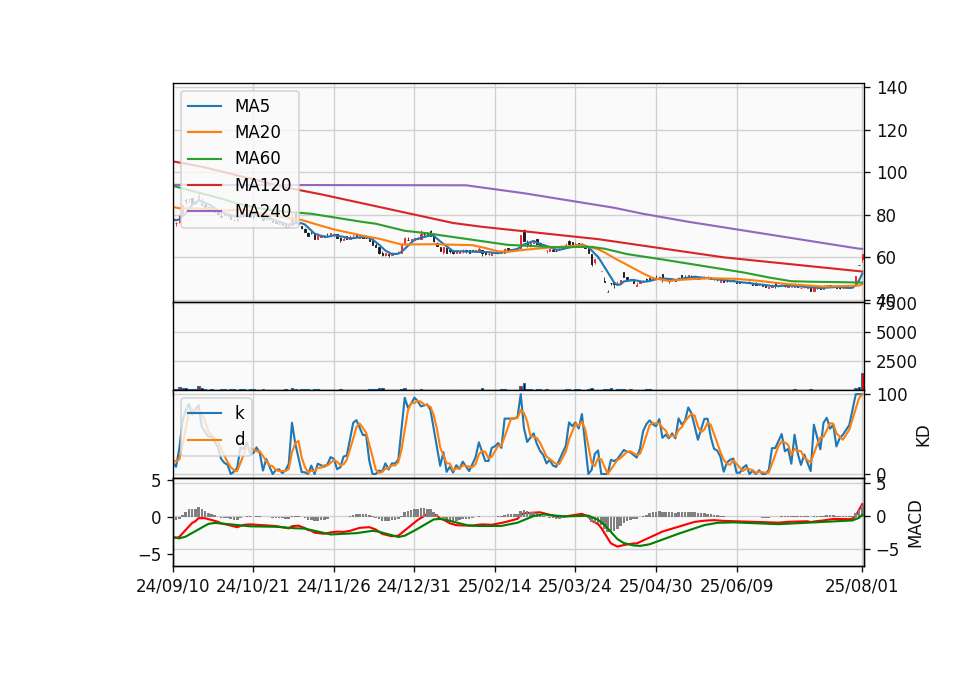
Task: Click the KD axis title
Action: pos(923,437)
